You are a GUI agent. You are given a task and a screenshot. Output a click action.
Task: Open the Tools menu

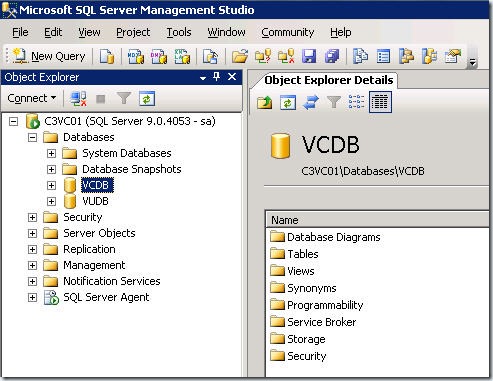tap(179, 32)
